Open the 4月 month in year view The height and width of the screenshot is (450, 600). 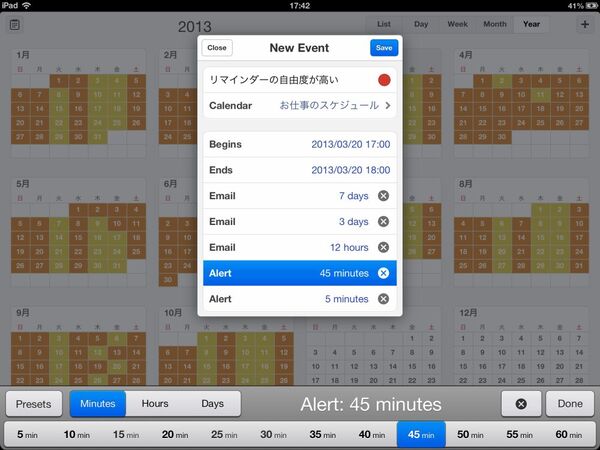pos(521,103)
